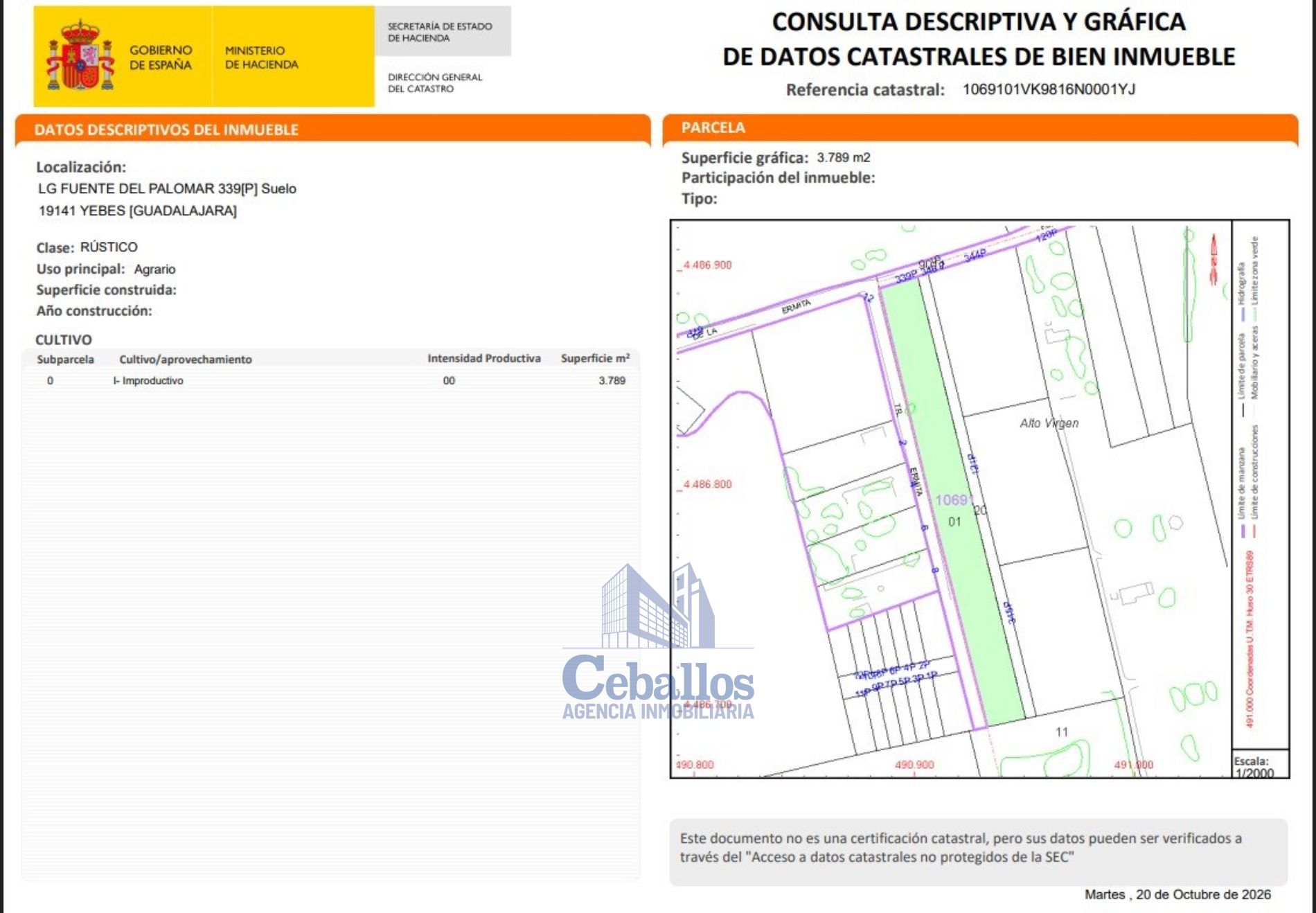The height and width of the screenshot is (913, 1316).
Task: Click the orange 'PARCELA' section header
Action: pos(713,127)
